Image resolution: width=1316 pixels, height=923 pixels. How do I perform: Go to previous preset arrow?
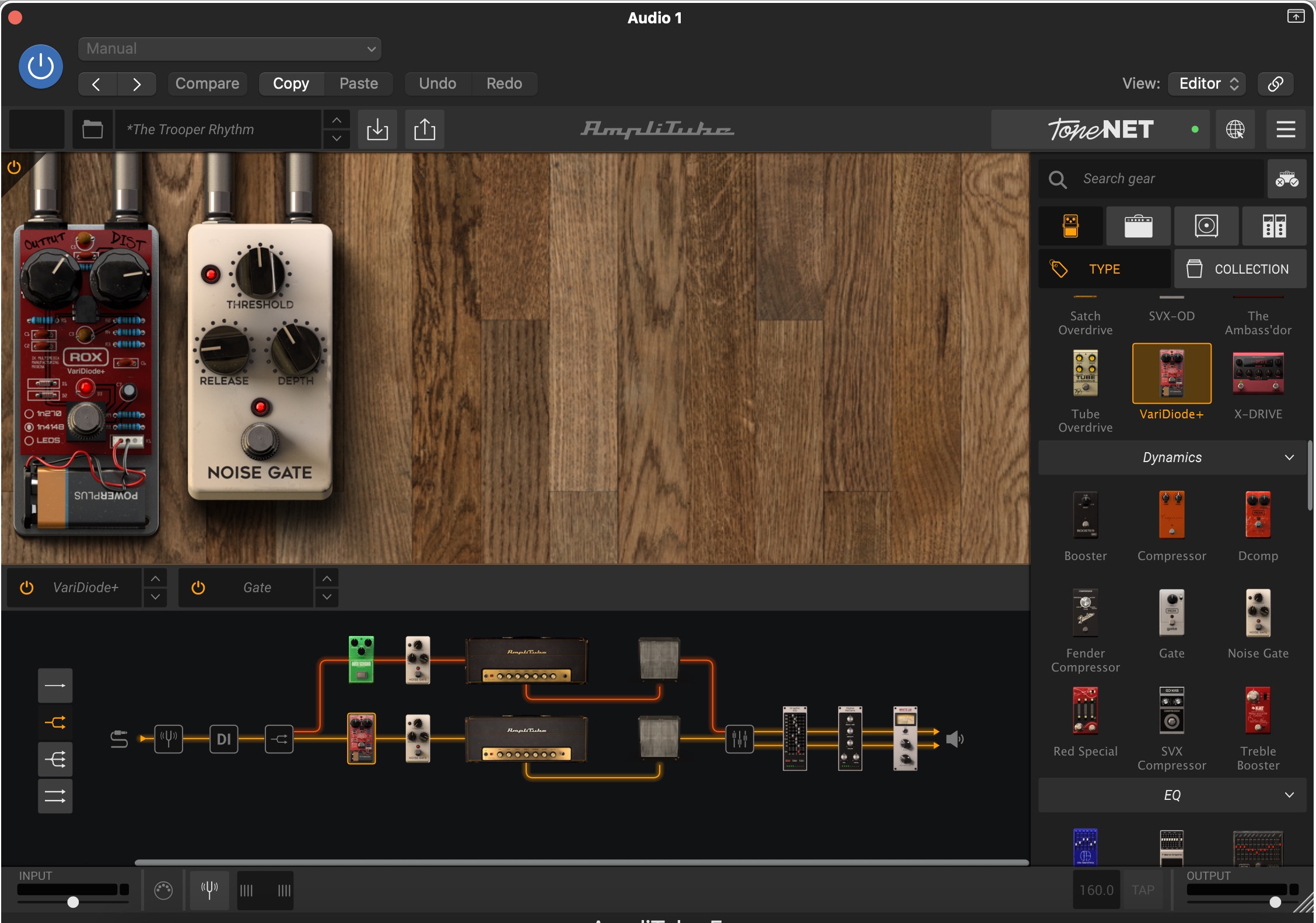click(x=97, y=84)
